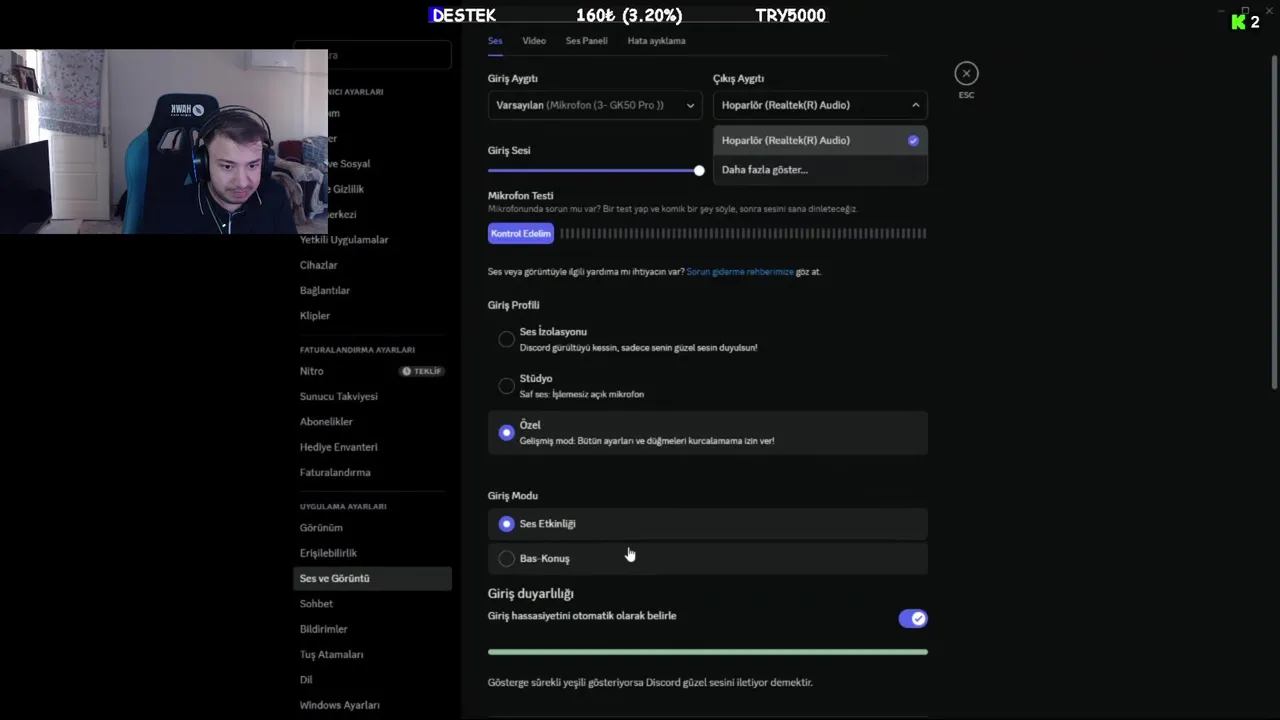Click the settings page vertical scrollbar
Viewport: 1280px width, 720px height.
1274,222
